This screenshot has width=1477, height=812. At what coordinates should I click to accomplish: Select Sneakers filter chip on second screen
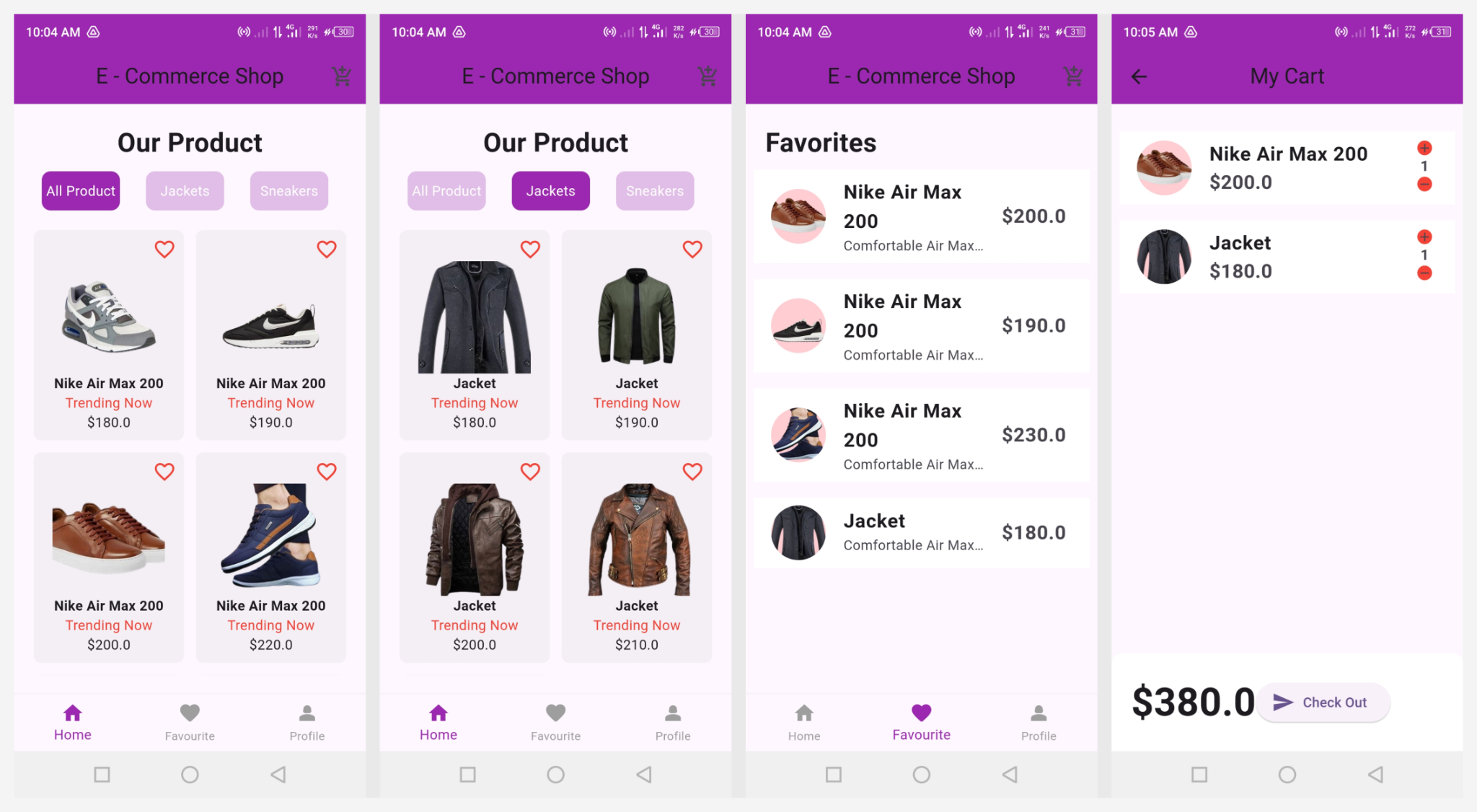(655, 191)
